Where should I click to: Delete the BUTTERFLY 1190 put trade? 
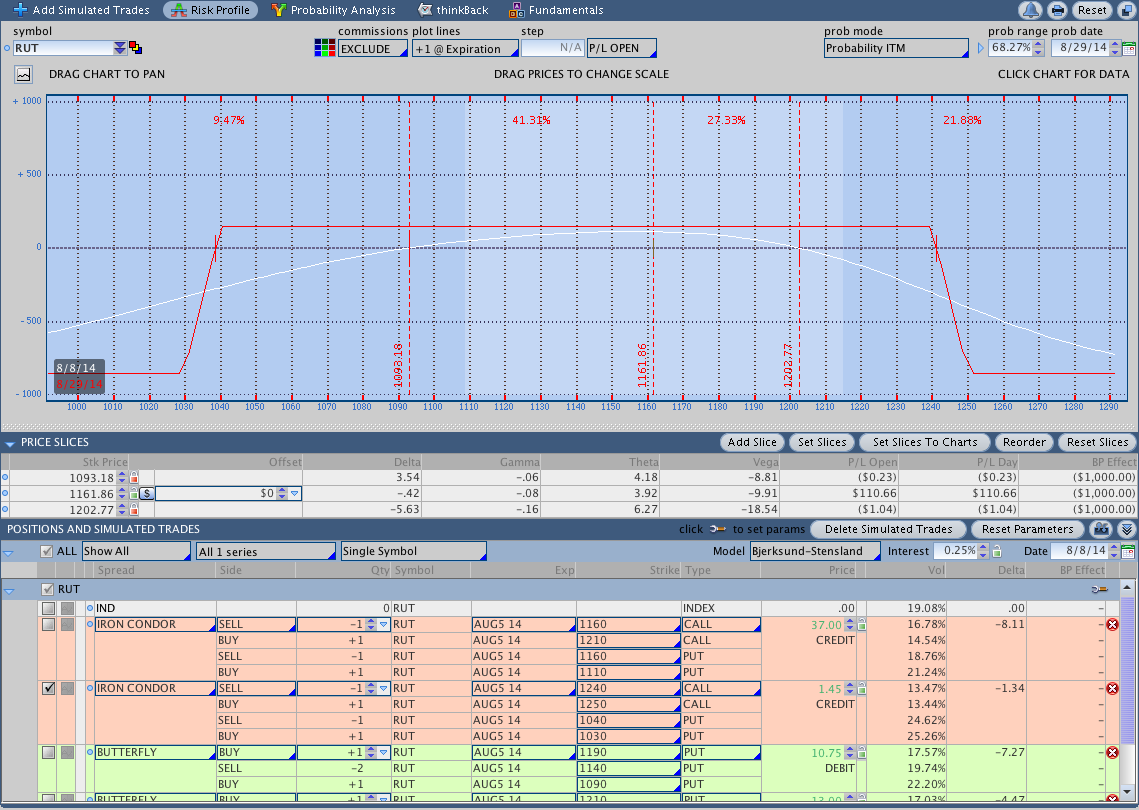pyautogui.click(x=1112, y=753)
